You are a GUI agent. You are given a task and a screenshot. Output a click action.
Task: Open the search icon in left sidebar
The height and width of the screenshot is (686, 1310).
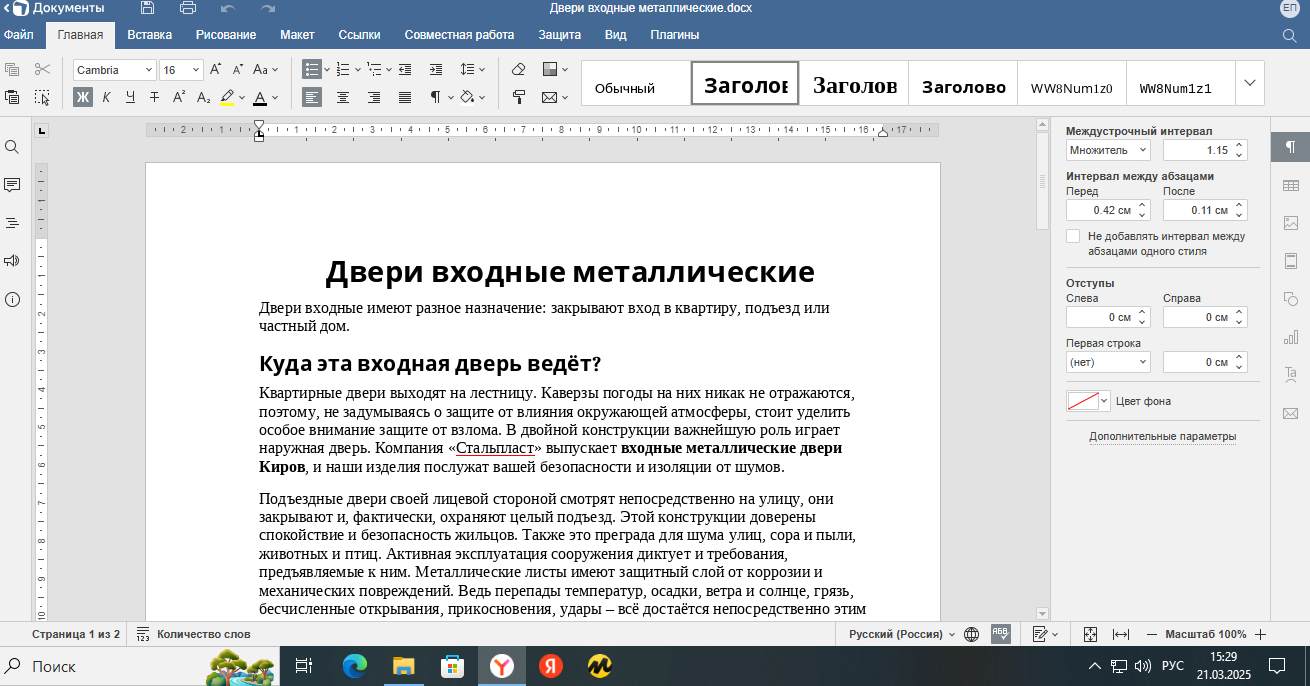12,147
